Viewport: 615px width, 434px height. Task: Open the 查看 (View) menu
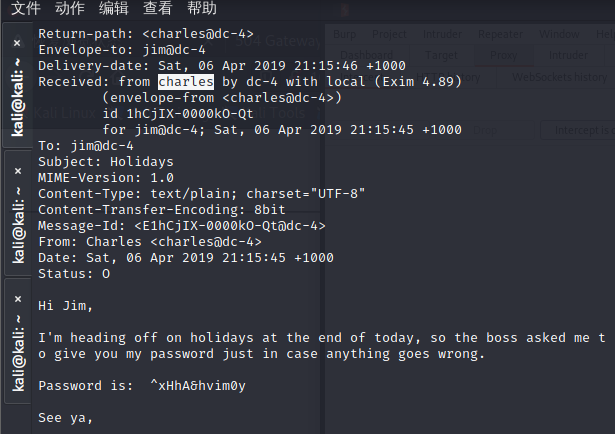point(157,8)
